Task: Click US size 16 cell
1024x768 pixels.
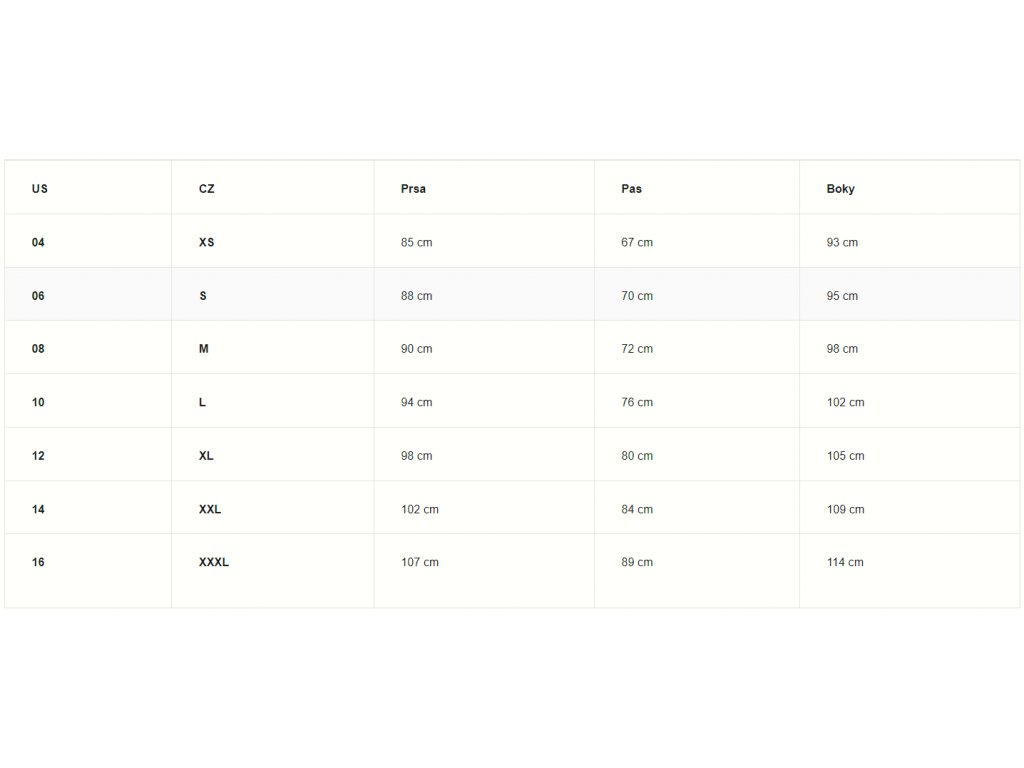Action: click(x=38, y=562)
